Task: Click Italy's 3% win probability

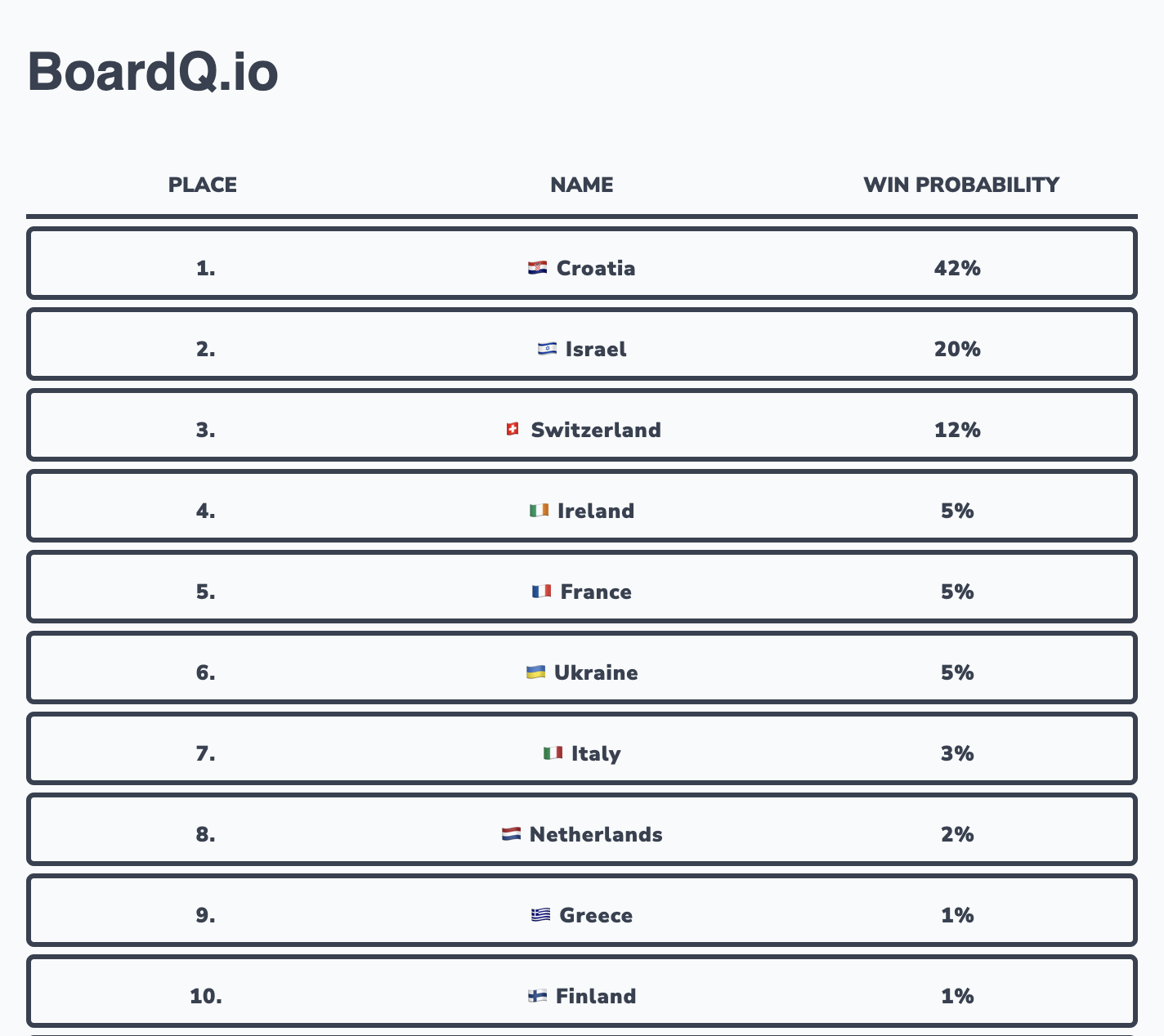Action: (x=957, y=753)
